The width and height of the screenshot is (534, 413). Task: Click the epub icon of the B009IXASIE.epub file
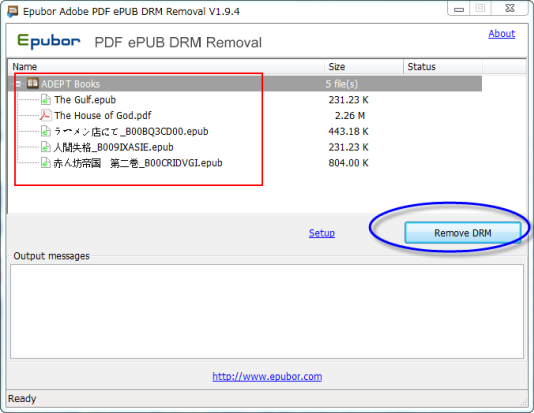point(46,147)
